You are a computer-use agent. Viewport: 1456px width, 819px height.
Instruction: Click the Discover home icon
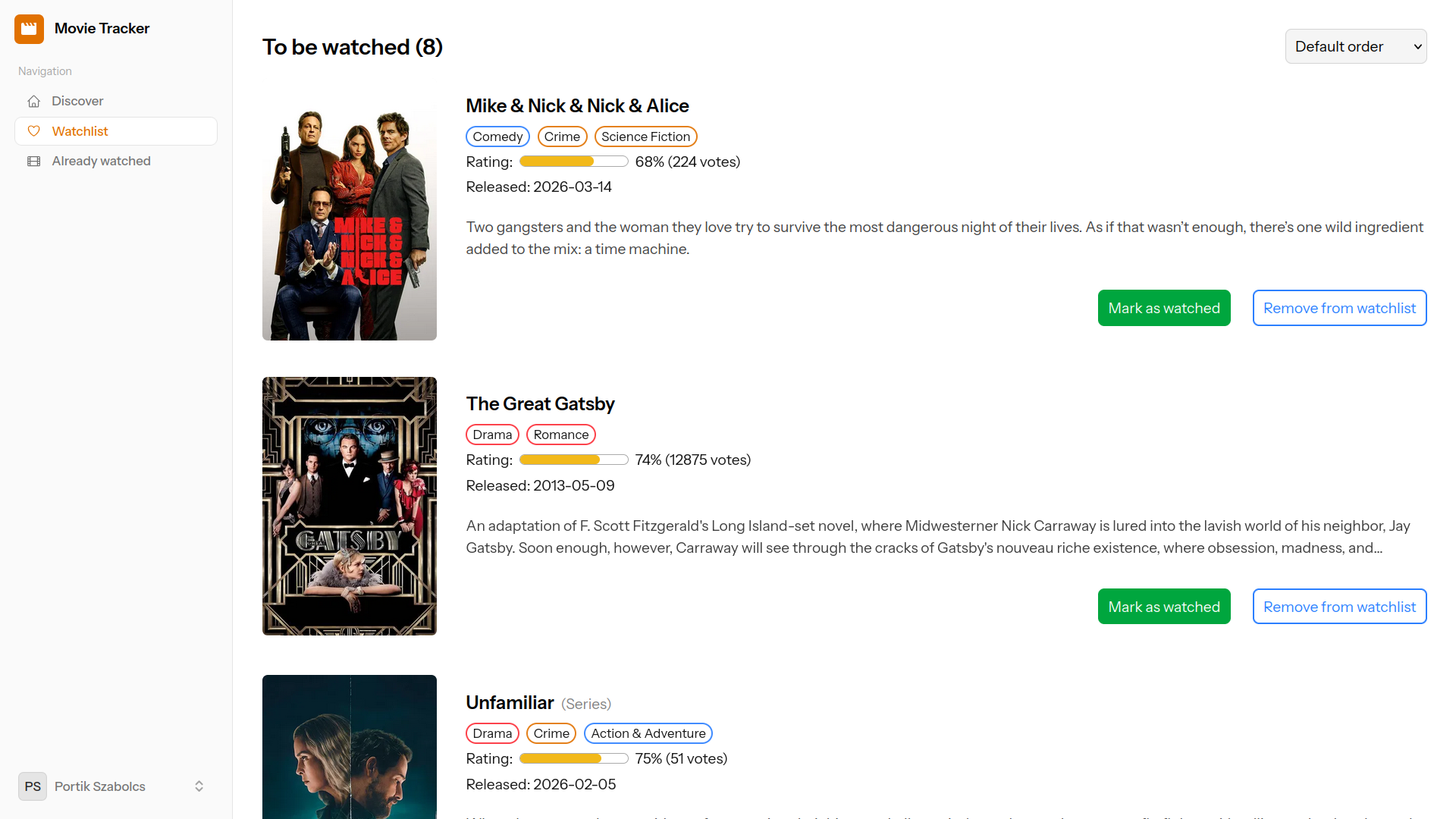[x=34, y=102]
